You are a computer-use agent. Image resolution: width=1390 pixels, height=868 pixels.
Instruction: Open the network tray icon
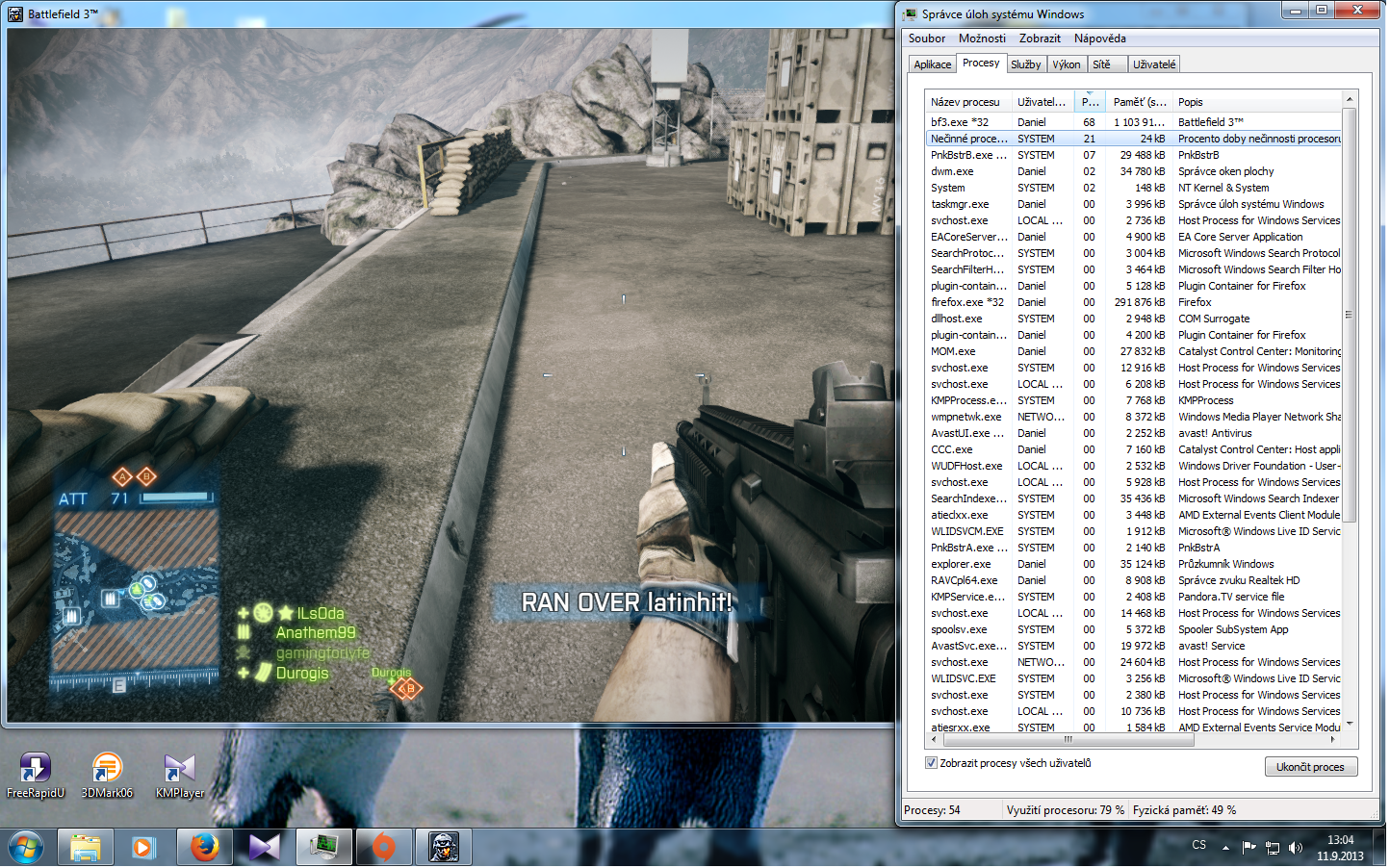click(1273, 848)
